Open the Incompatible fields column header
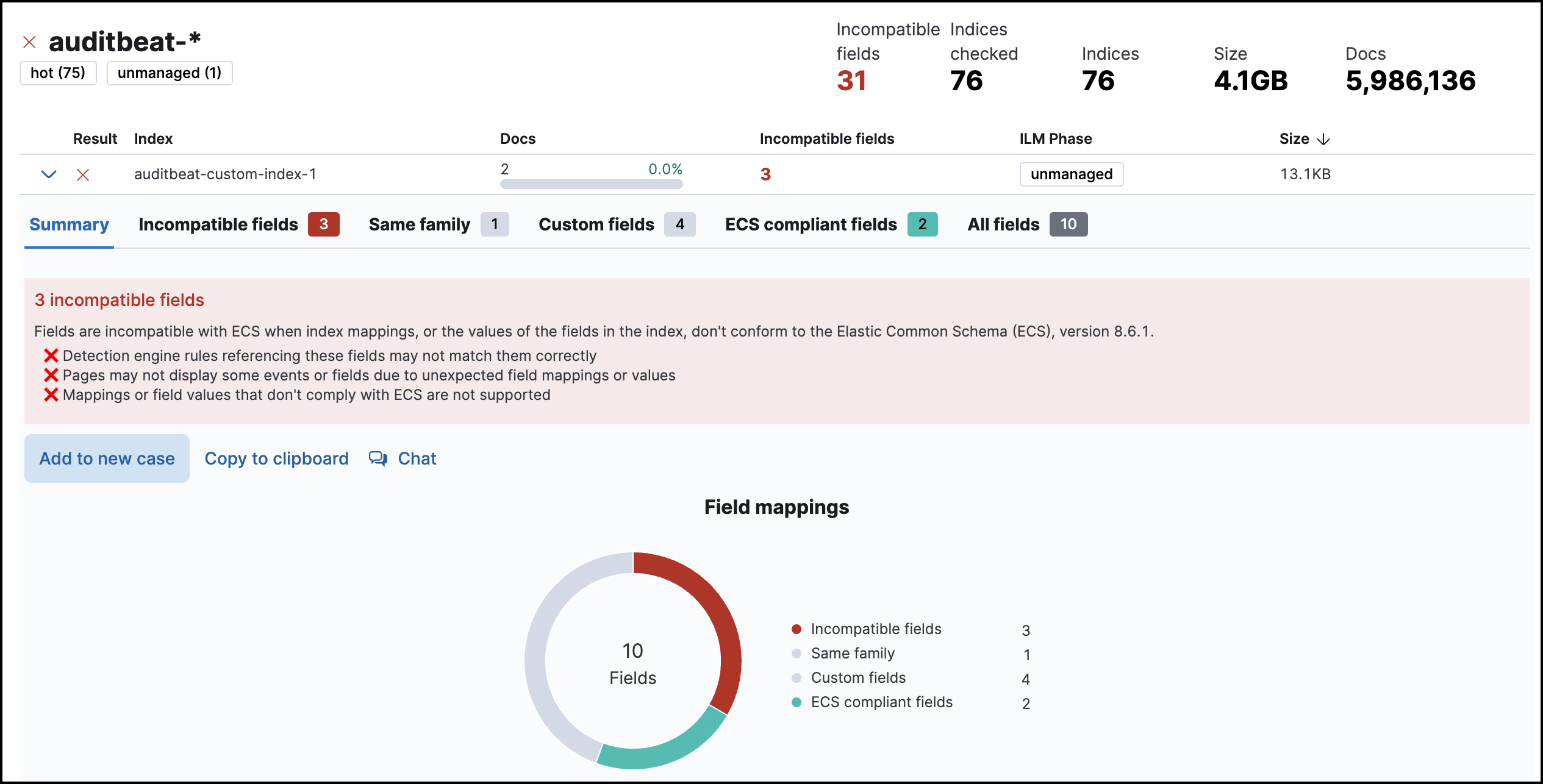The width and height of the screenshot is (1543, 784). click(x=826, y=139)
